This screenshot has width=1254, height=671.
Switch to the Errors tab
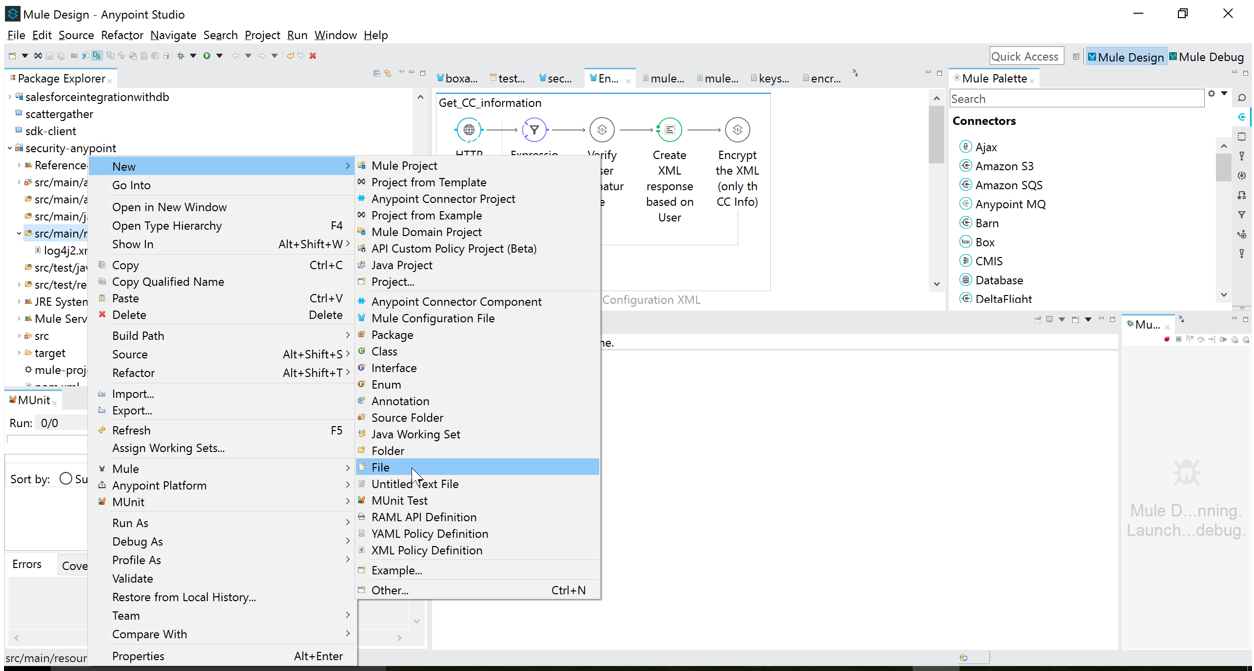tap(27, 564)
